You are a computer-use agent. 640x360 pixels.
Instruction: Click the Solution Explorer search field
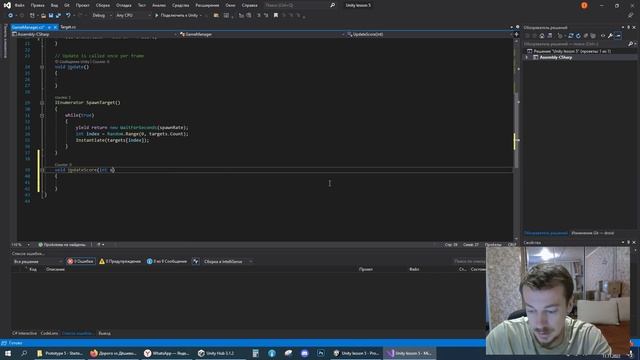coord(576,44)
